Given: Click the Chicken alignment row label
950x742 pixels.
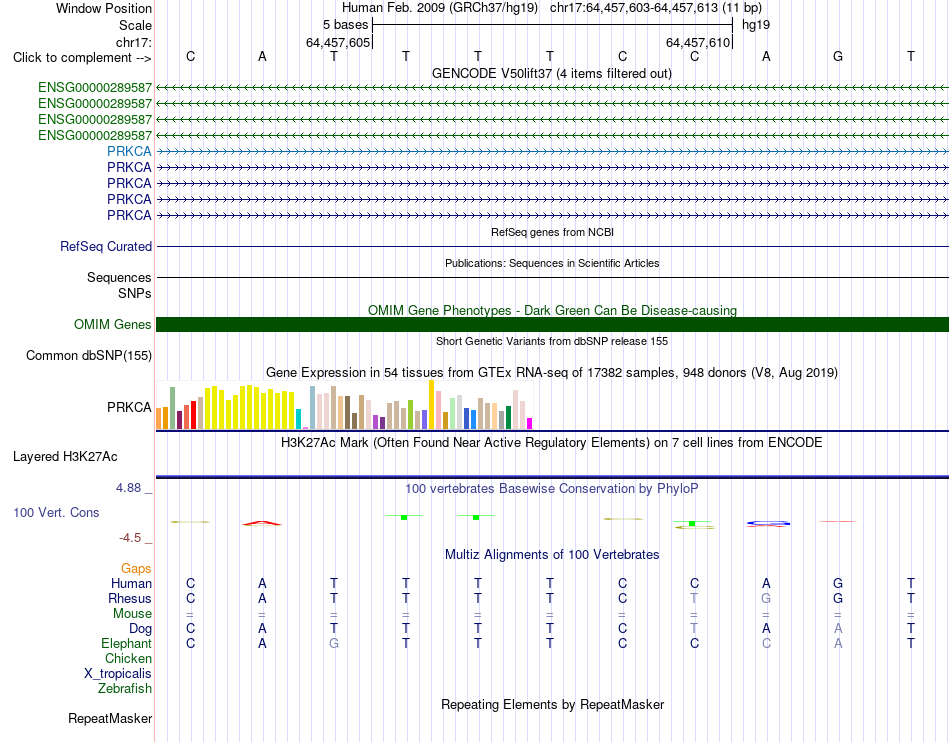Looking at the screenshot, I should [x=128, y=658].
